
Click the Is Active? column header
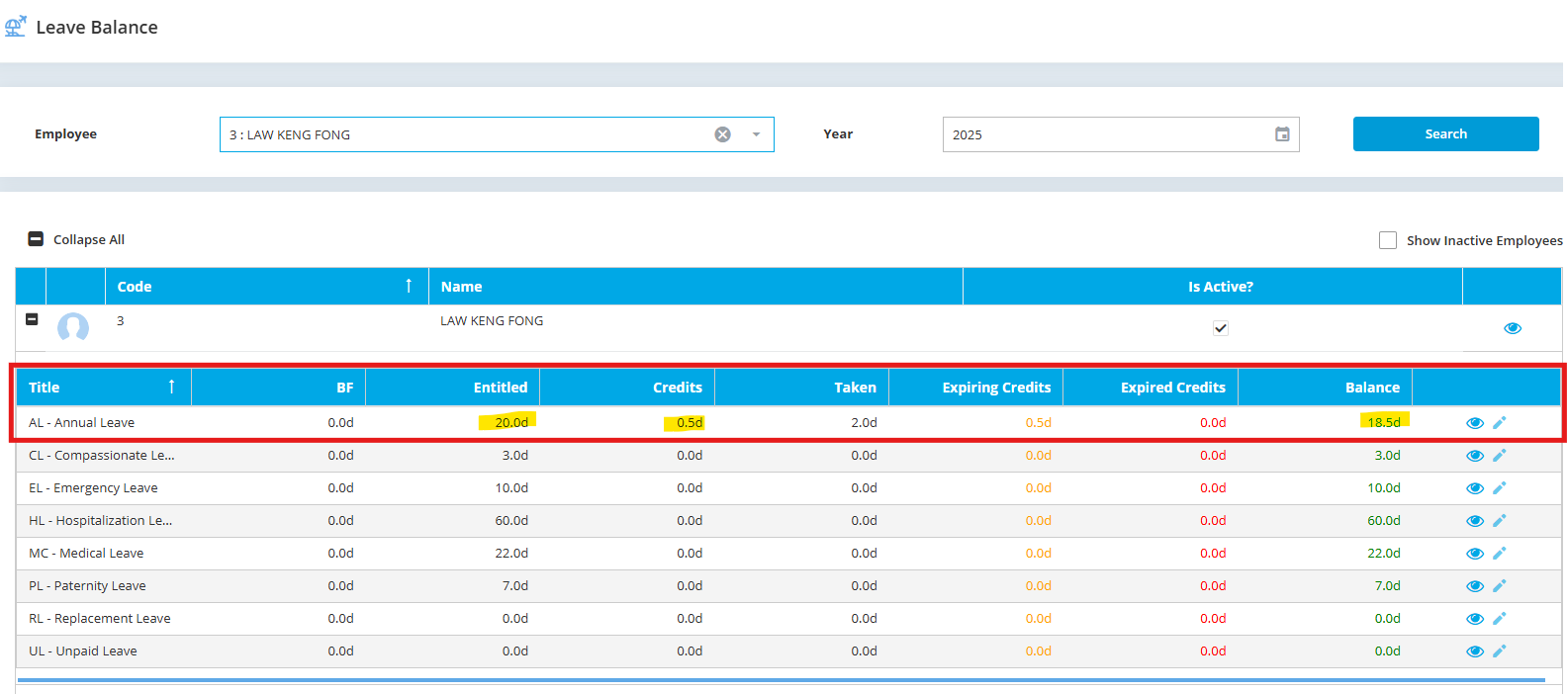(1213, 287)
